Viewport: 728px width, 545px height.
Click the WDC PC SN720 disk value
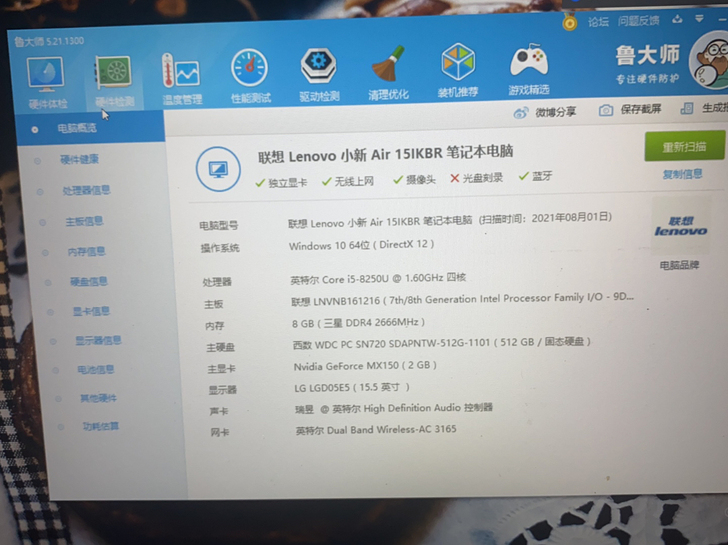point(442,343)
